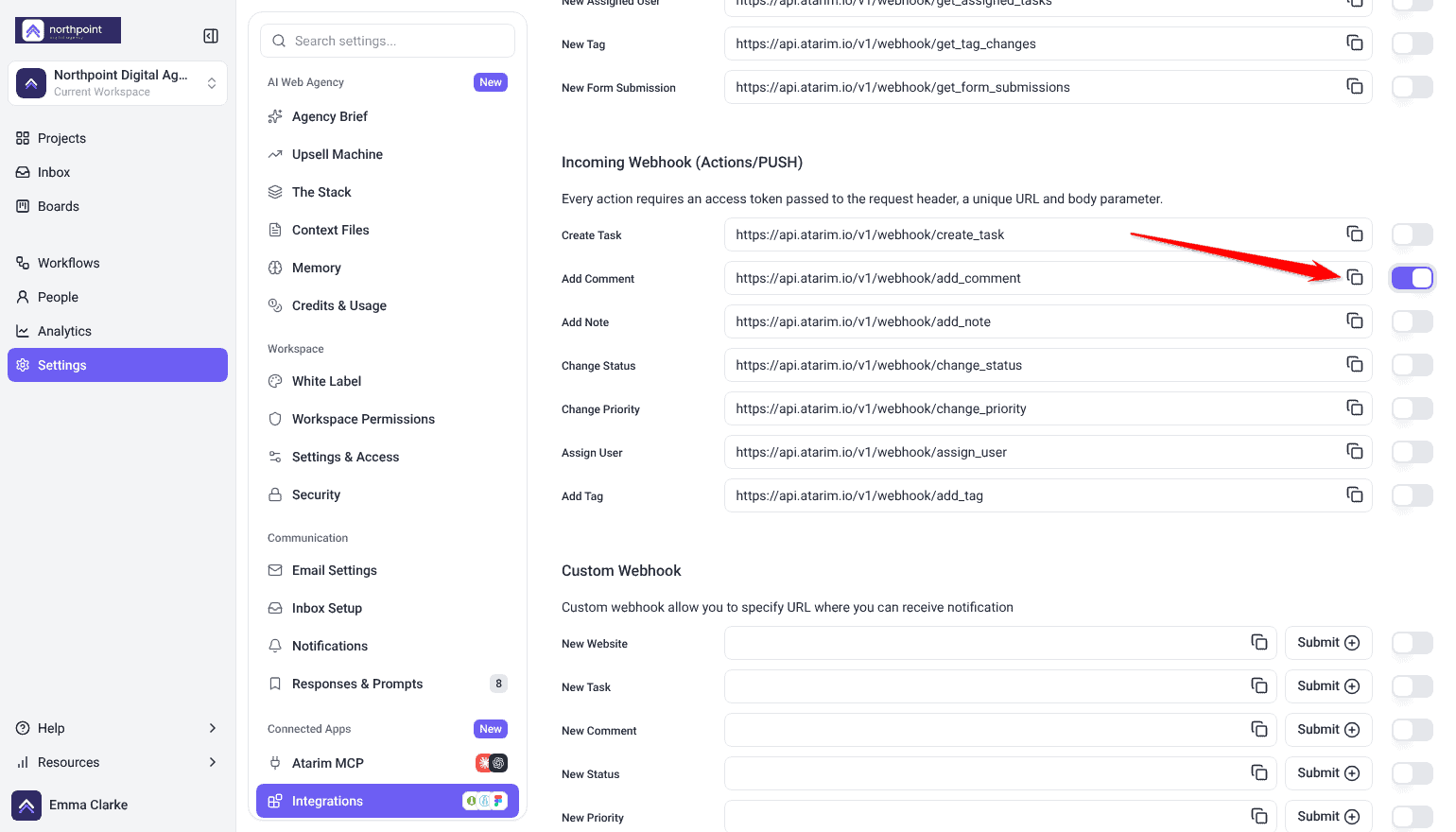Open Agency Brief settings
The width and height of the screenshot is (1456, 832).
tap(388, 116)
